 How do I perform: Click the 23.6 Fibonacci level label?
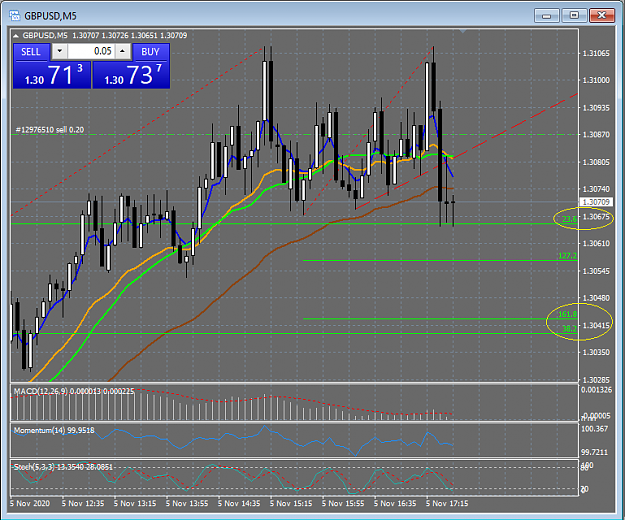[569, 219]
